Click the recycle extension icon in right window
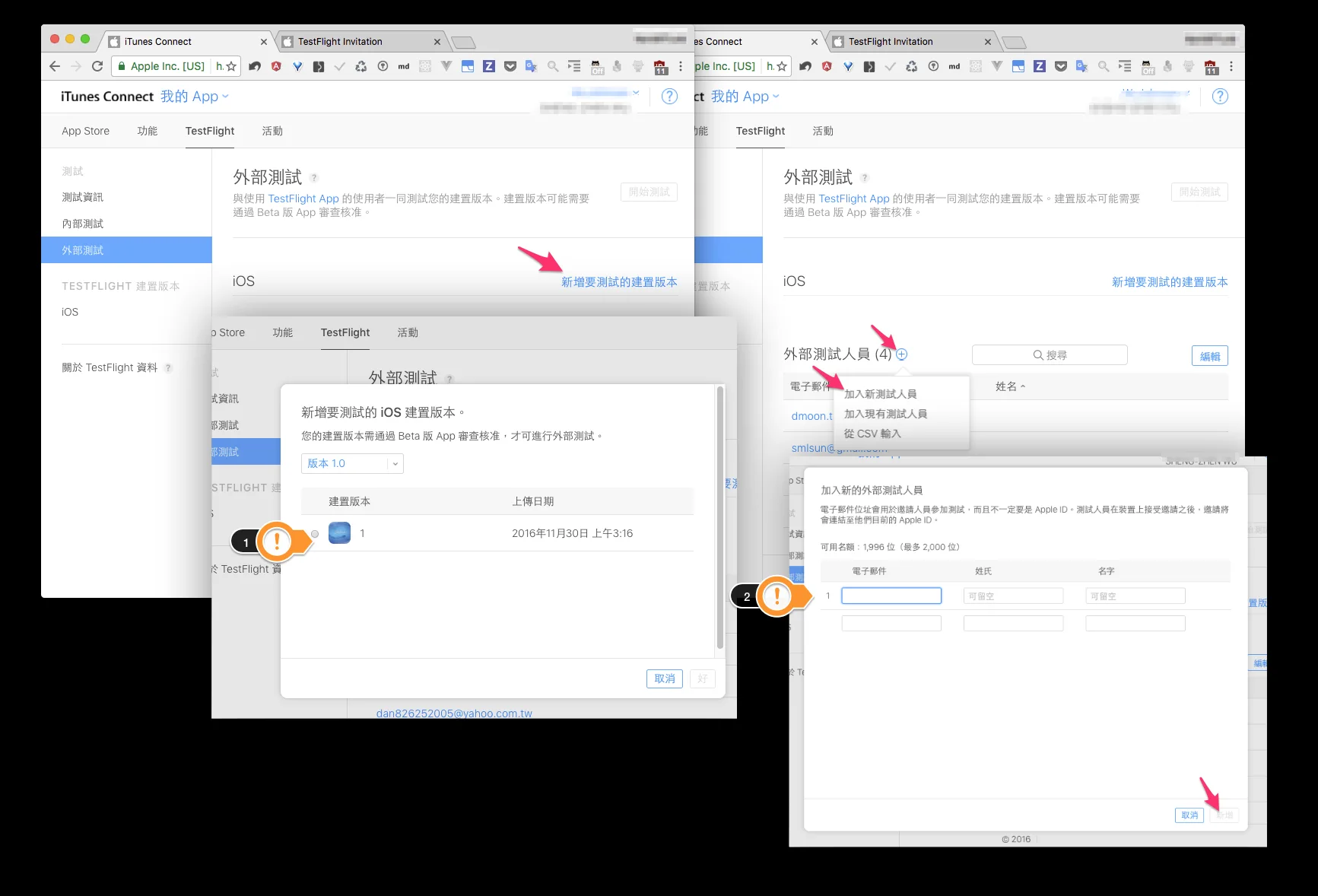 912,66
